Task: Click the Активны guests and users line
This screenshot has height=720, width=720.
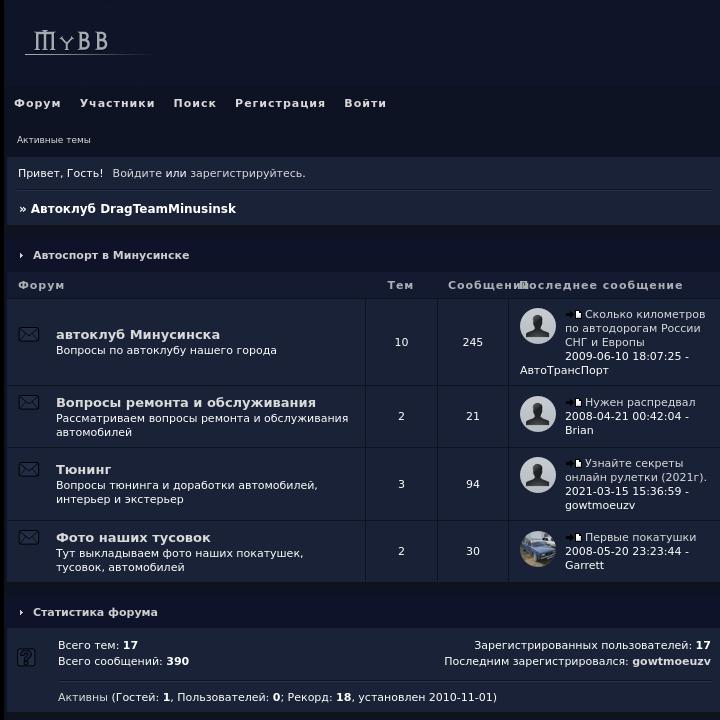Action: point(277,697)
